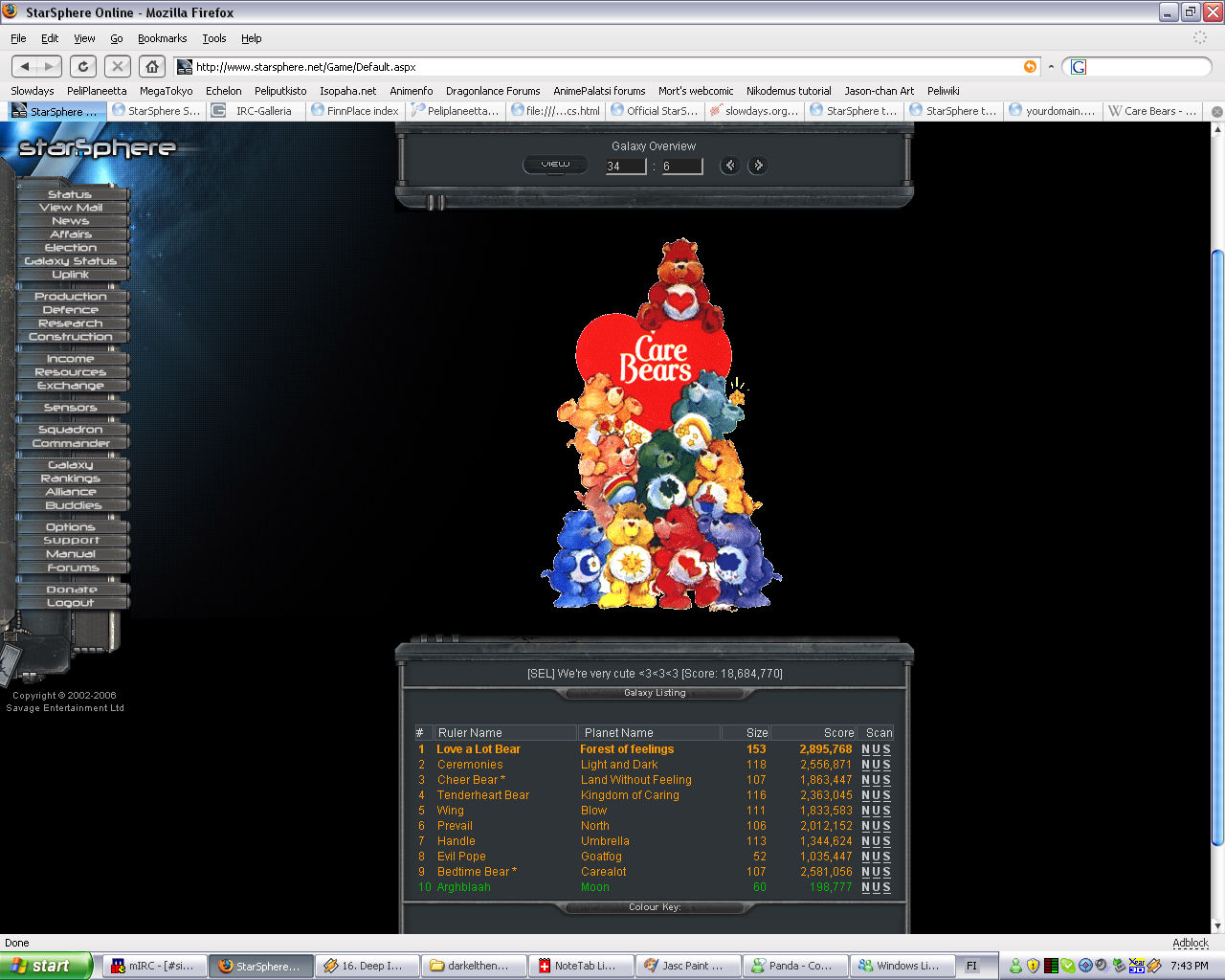Switch to the Care Bears Wikipedia tab

tap(1152, 111)
